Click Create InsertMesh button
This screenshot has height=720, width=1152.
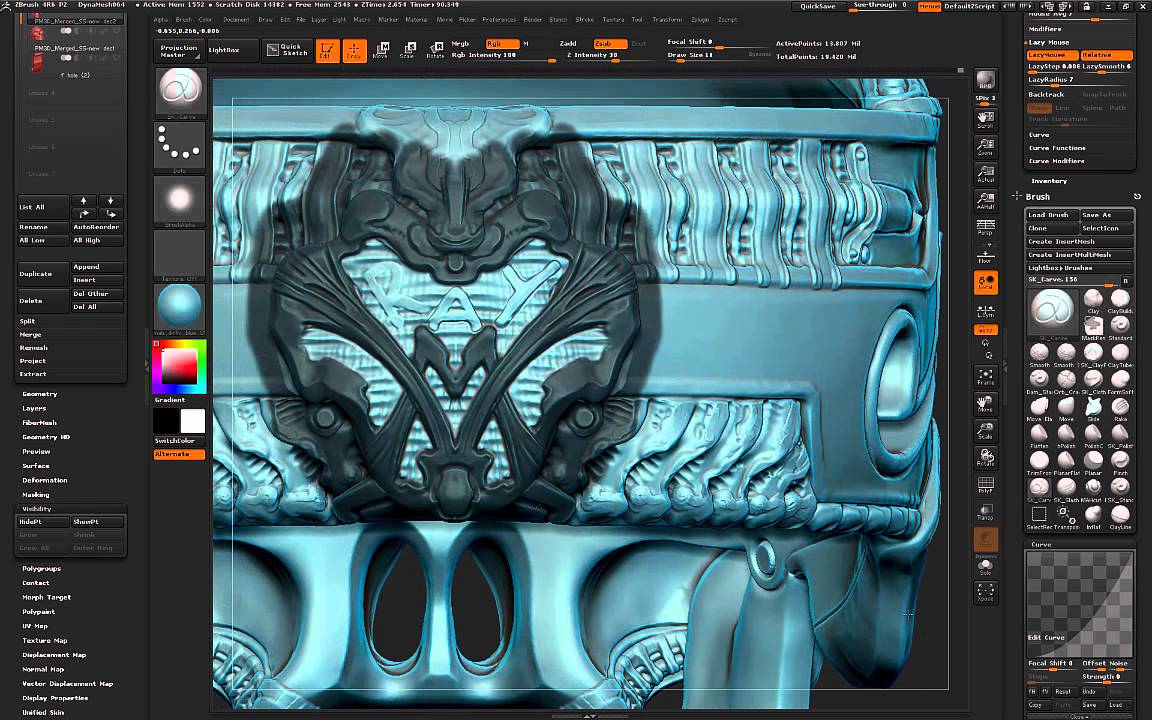click(1079, 242)
